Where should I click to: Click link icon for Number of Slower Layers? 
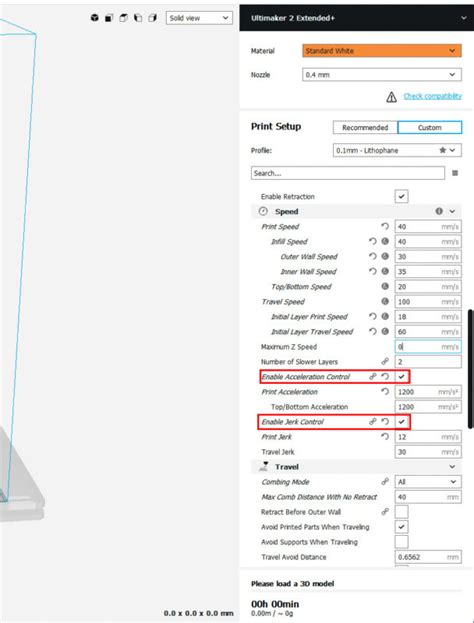385,362
